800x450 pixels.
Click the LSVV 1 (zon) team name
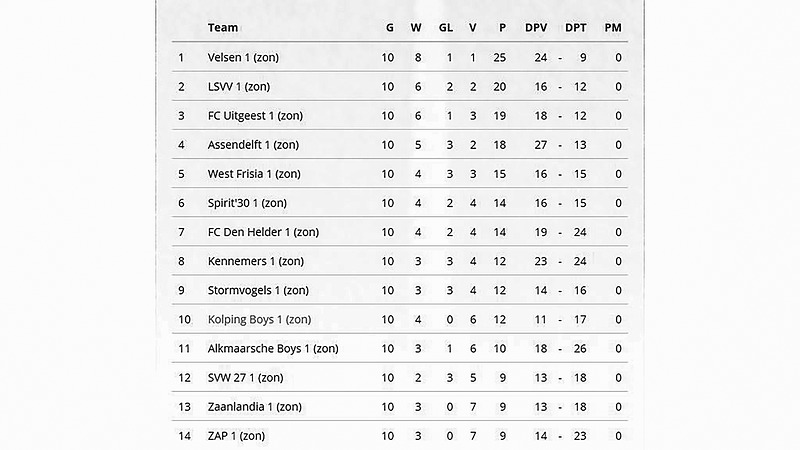pos(238,87)
